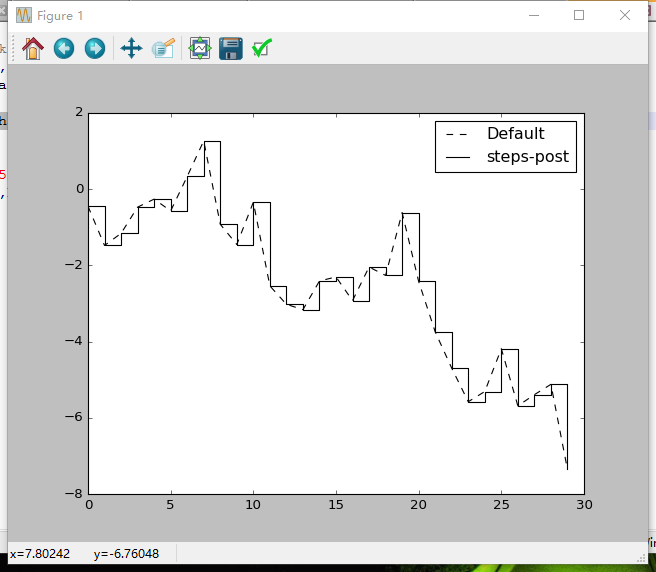
Task: Save the figure with the floppy disk icon
Action: point(231,49)
